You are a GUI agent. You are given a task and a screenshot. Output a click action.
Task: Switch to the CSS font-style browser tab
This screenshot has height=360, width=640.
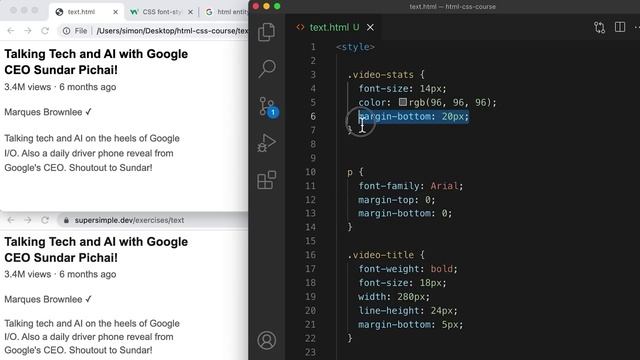pyautogui.click(x=161, y=12)
